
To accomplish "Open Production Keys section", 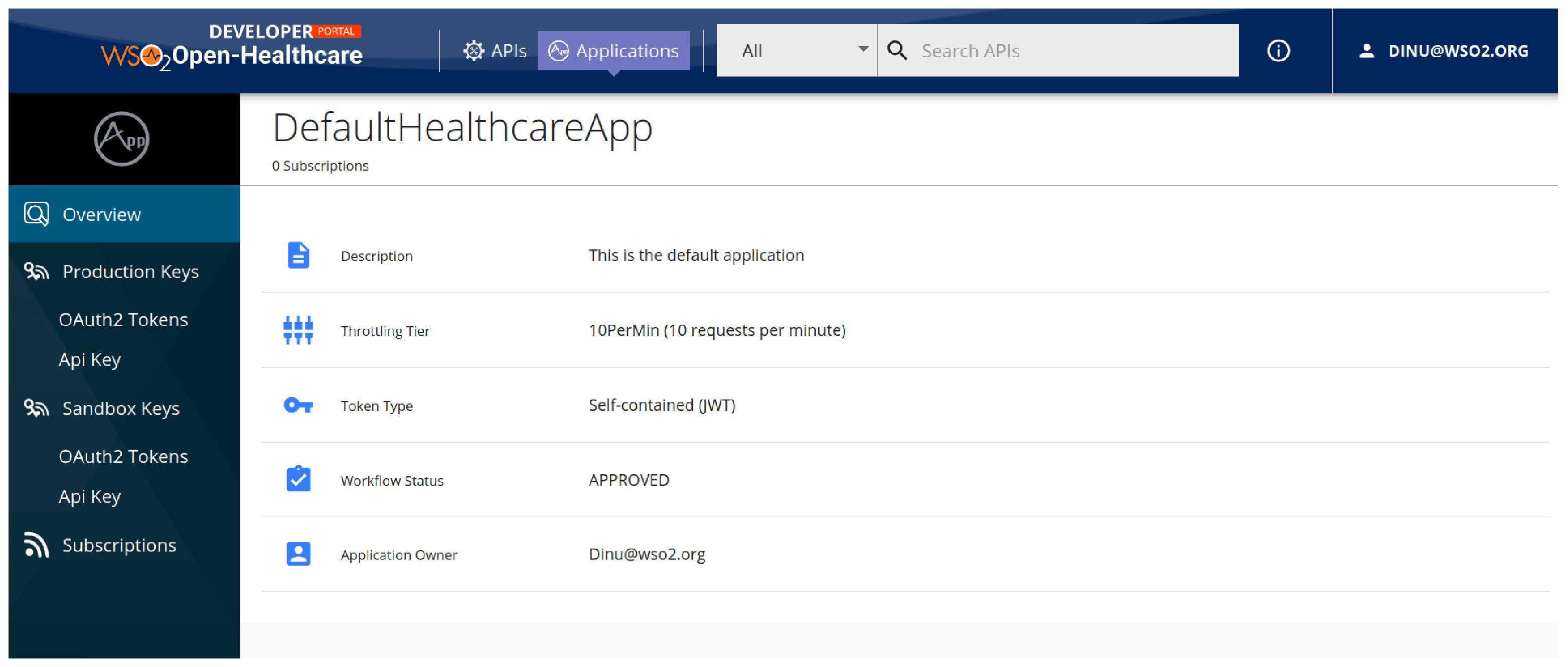I will 124,271.
